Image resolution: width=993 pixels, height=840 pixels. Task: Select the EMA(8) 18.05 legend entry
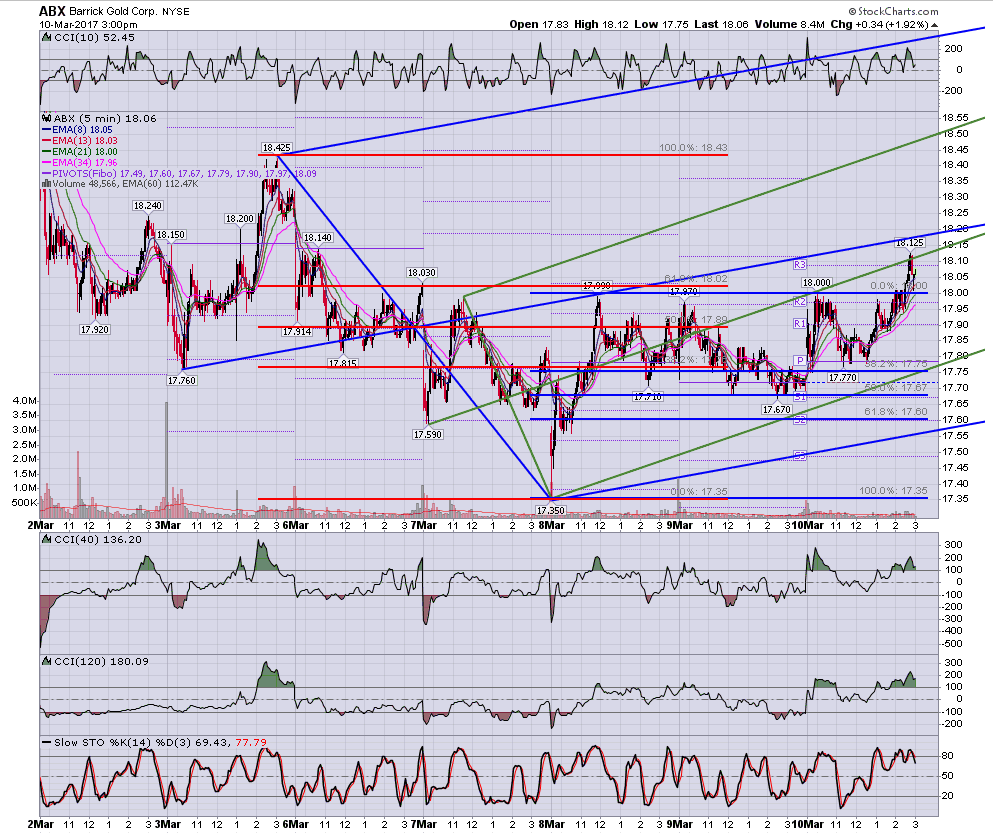tap(77, 130)
